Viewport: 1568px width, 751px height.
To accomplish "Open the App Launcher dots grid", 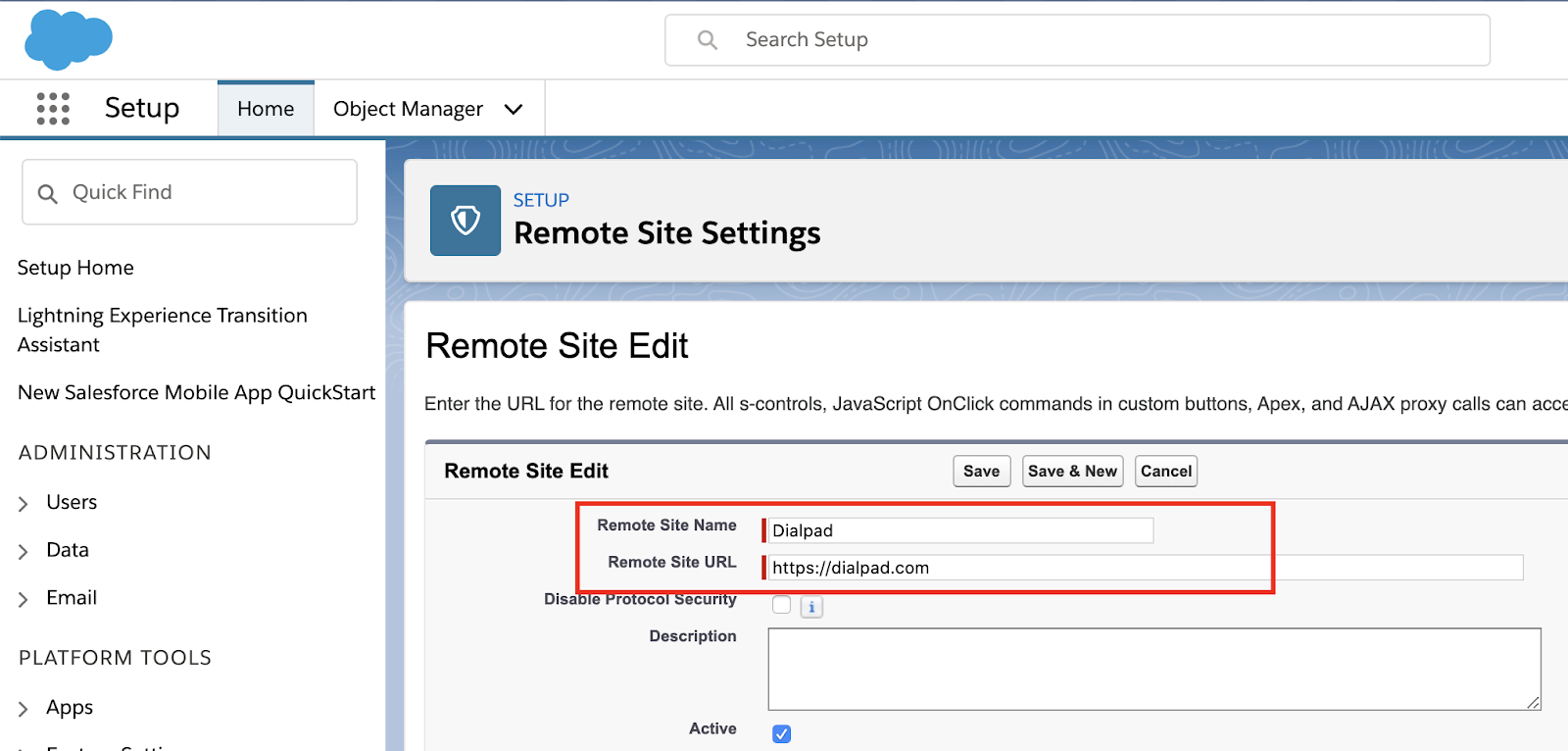I will pyautogui.click(x=53, y=109).
